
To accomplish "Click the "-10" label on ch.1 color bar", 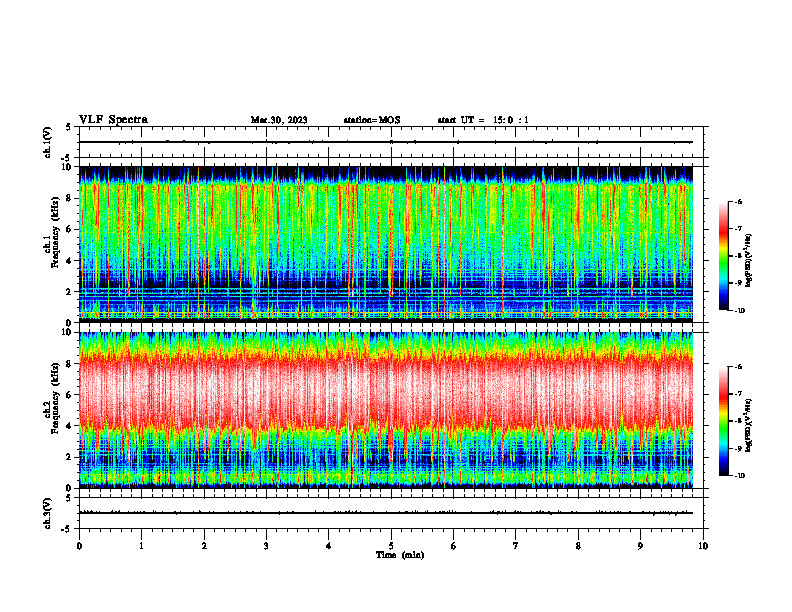I will click(x=738, y=311).
